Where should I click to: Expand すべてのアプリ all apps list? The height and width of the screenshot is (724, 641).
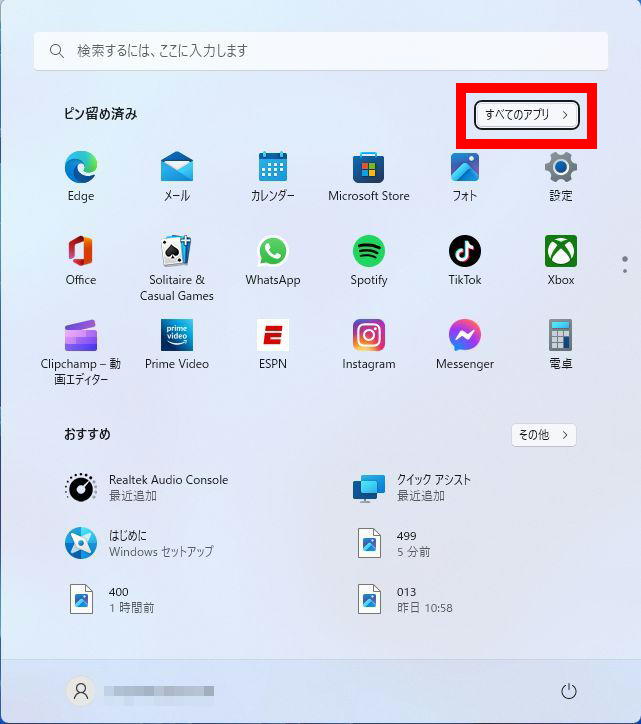[x=526, y=115]
